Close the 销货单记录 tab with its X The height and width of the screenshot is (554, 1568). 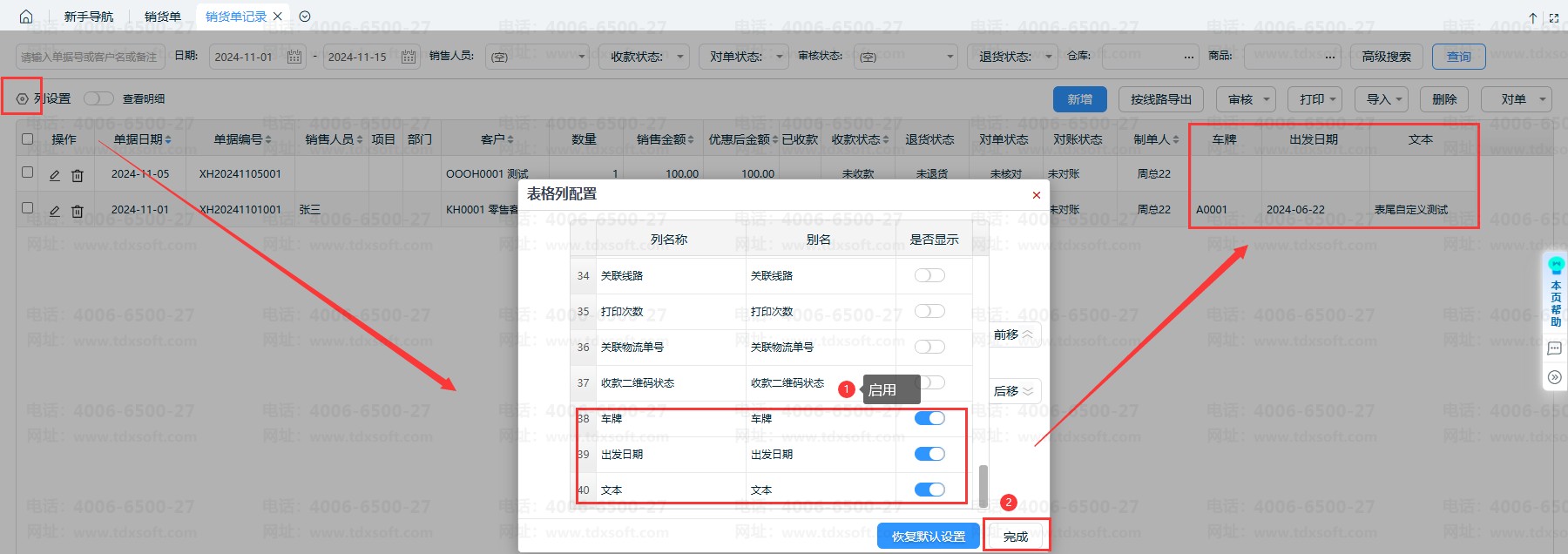point(278,17)
